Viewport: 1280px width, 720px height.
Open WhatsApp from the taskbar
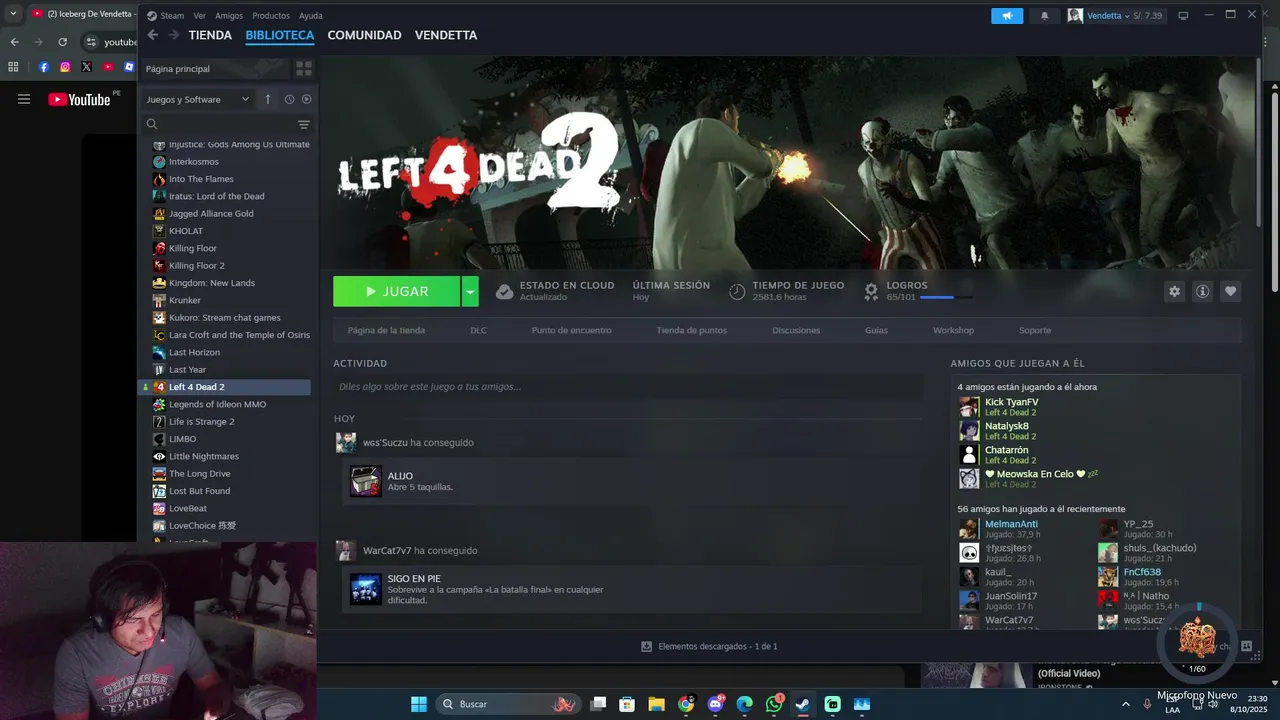(774, 704)
